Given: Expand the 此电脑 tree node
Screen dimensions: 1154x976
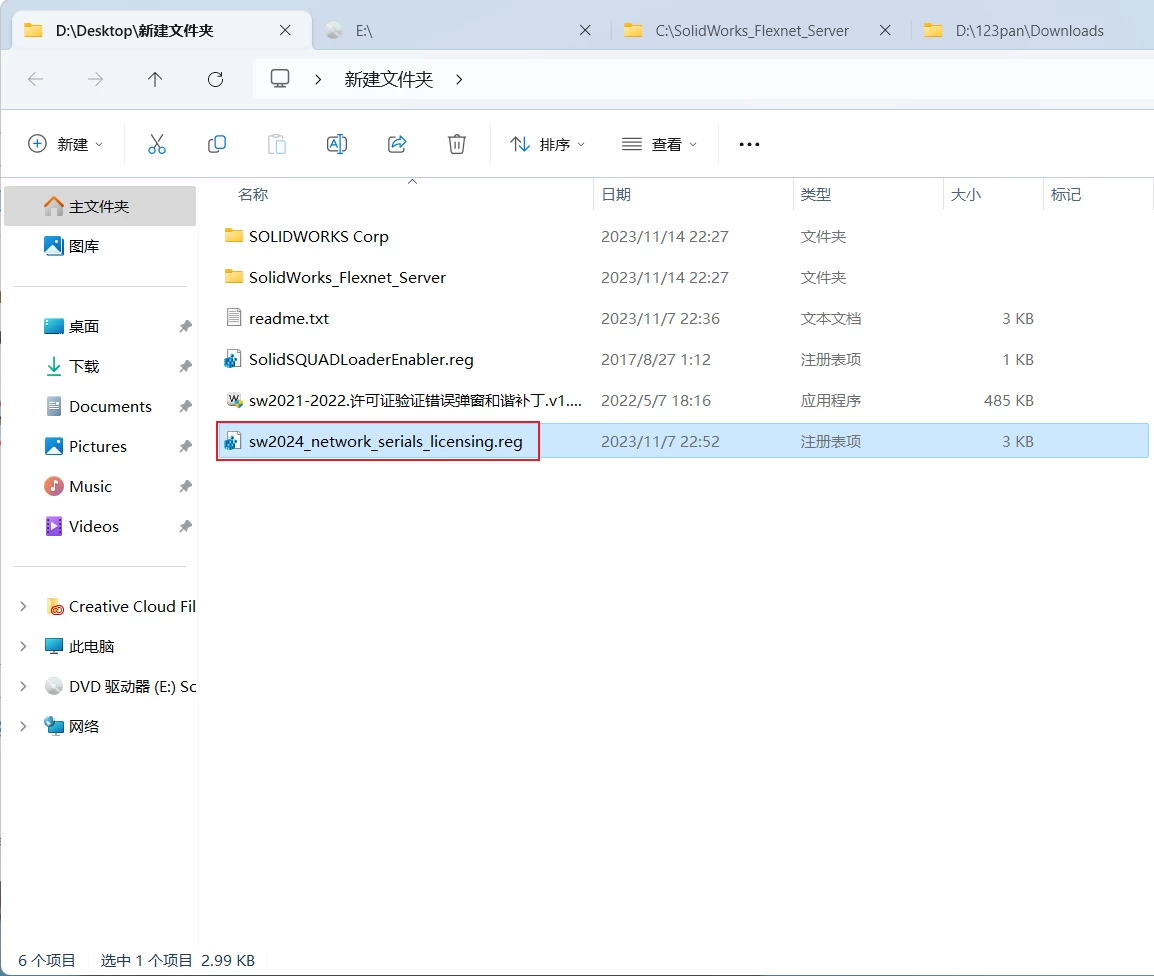Looking at the screenshot, I should [24, 647].
